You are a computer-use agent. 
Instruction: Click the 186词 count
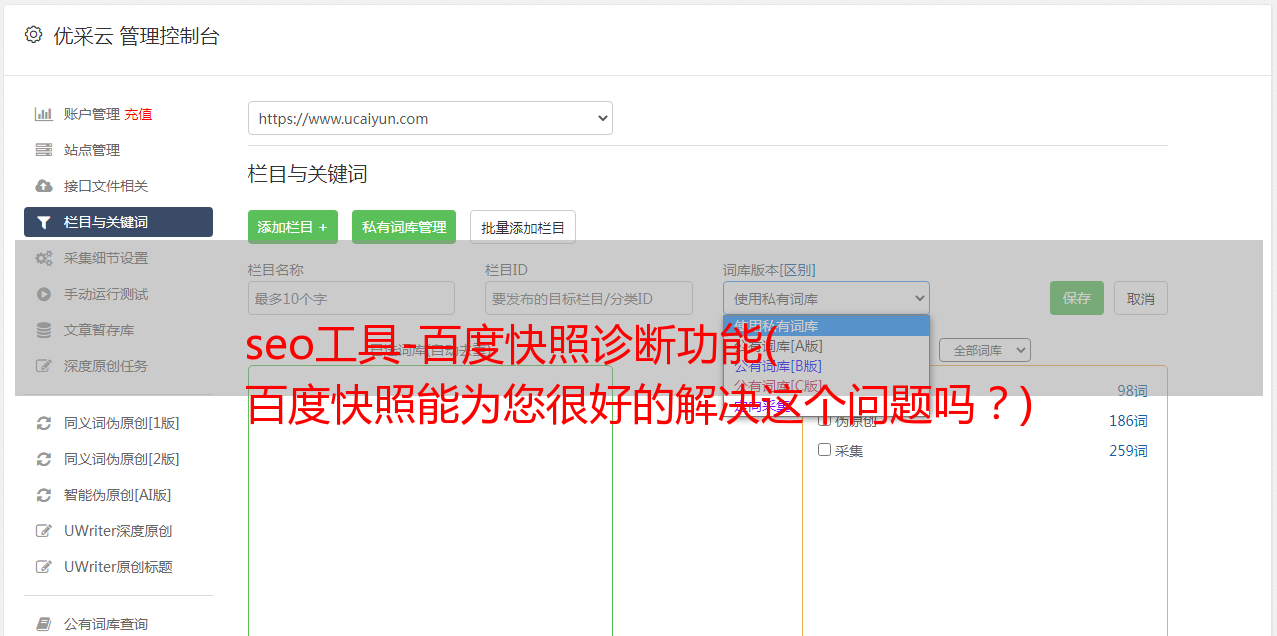[1128, 421]
